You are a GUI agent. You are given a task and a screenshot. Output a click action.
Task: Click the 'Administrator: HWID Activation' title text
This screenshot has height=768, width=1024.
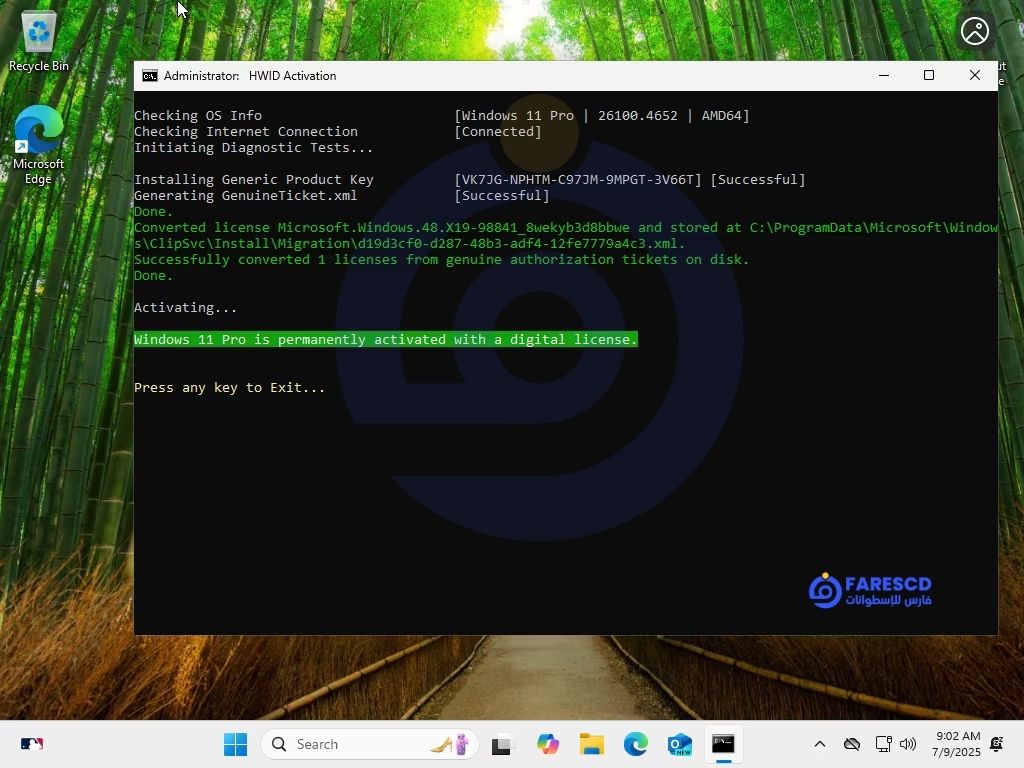[x=249, y=76]
